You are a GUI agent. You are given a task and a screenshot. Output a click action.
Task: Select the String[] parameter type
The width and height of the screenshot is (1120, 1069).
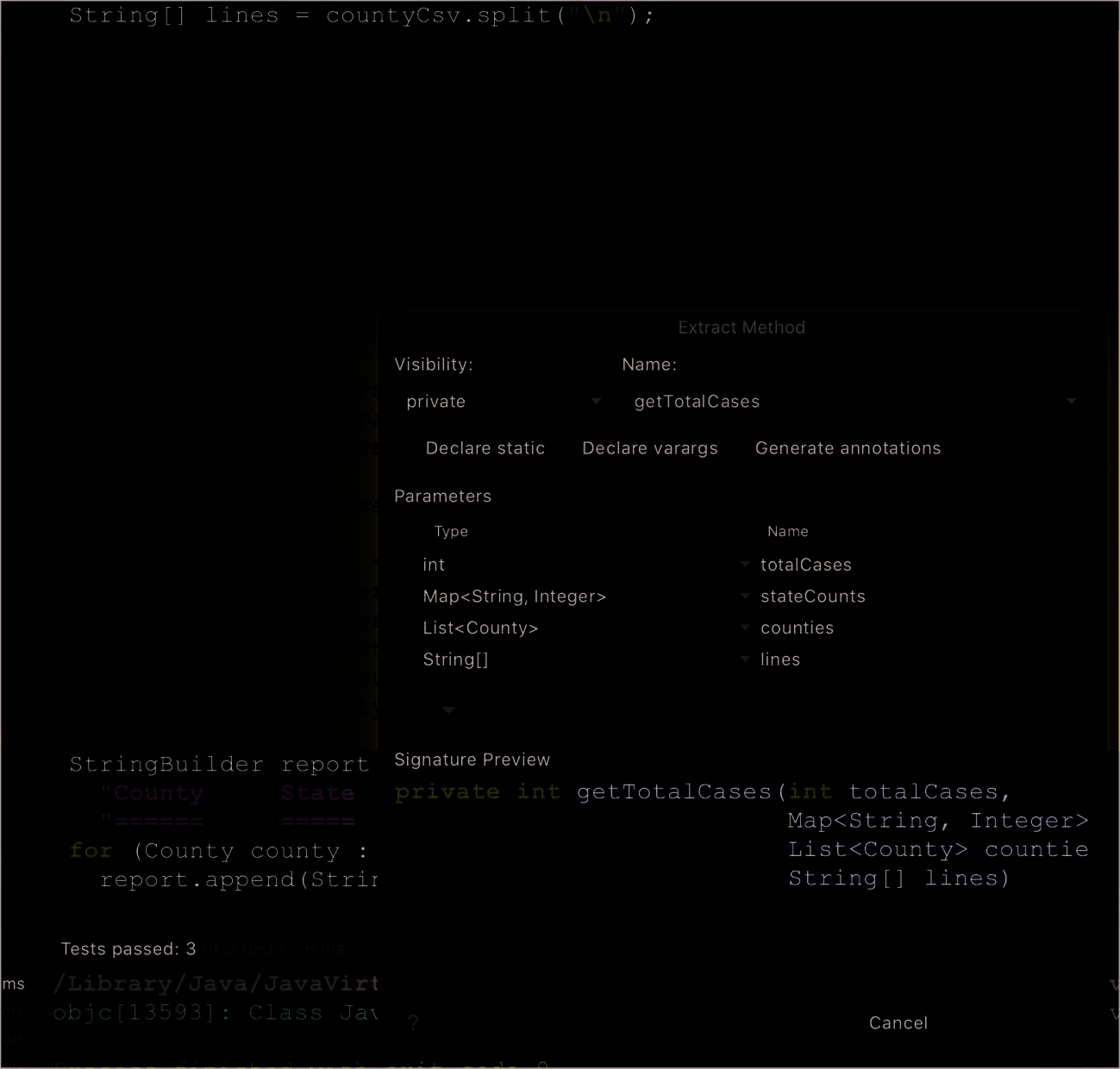pos(455,660)
